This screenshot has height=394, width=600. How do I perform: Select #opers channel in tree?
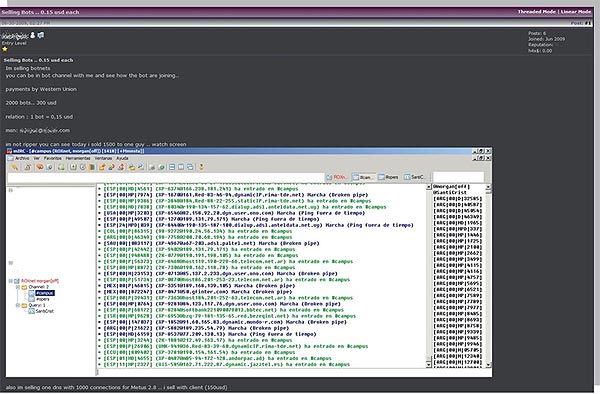point(43,299)
